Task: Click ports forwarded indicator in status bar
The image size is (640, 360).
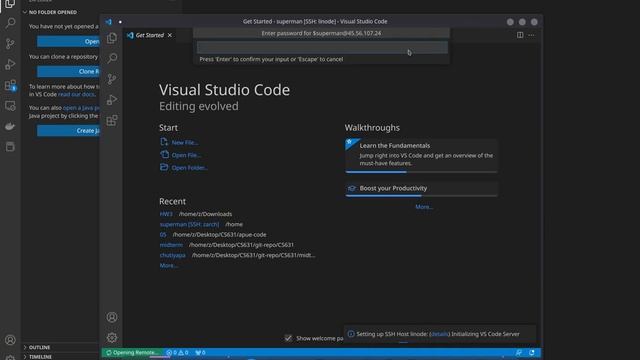Action: click(x=200, y=353)
